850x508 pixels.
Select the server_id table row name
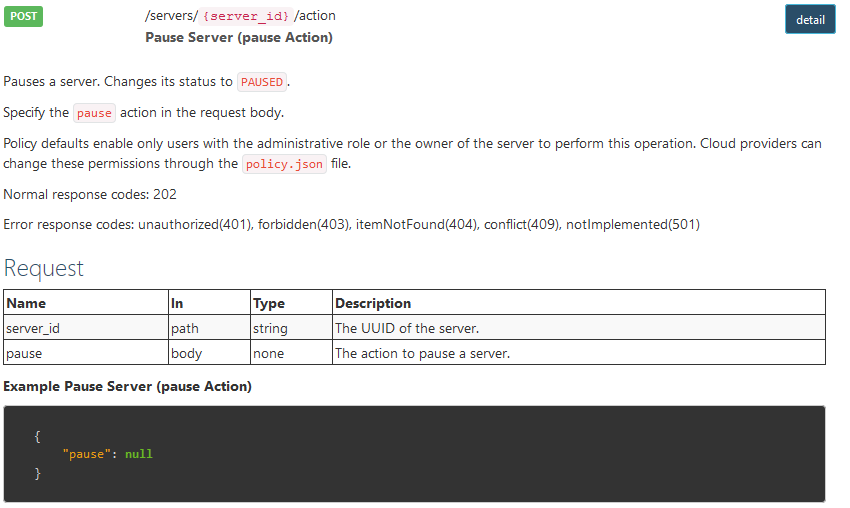33,328
